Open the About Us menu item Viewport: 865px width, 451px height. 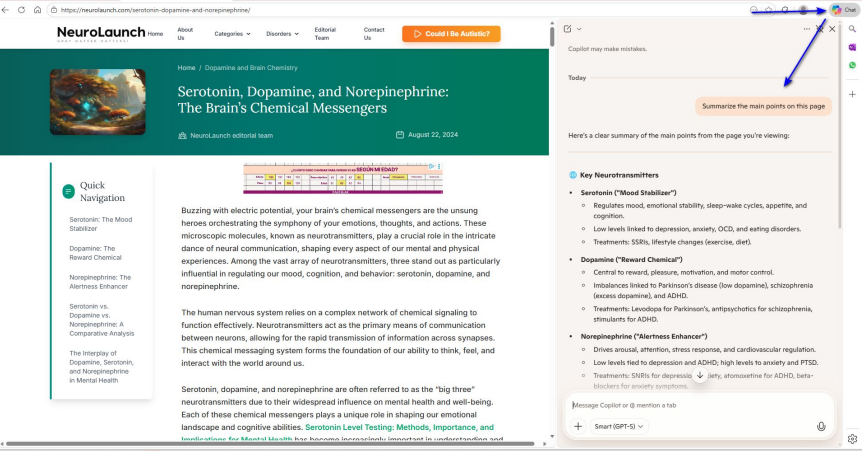tap(185, 34)
